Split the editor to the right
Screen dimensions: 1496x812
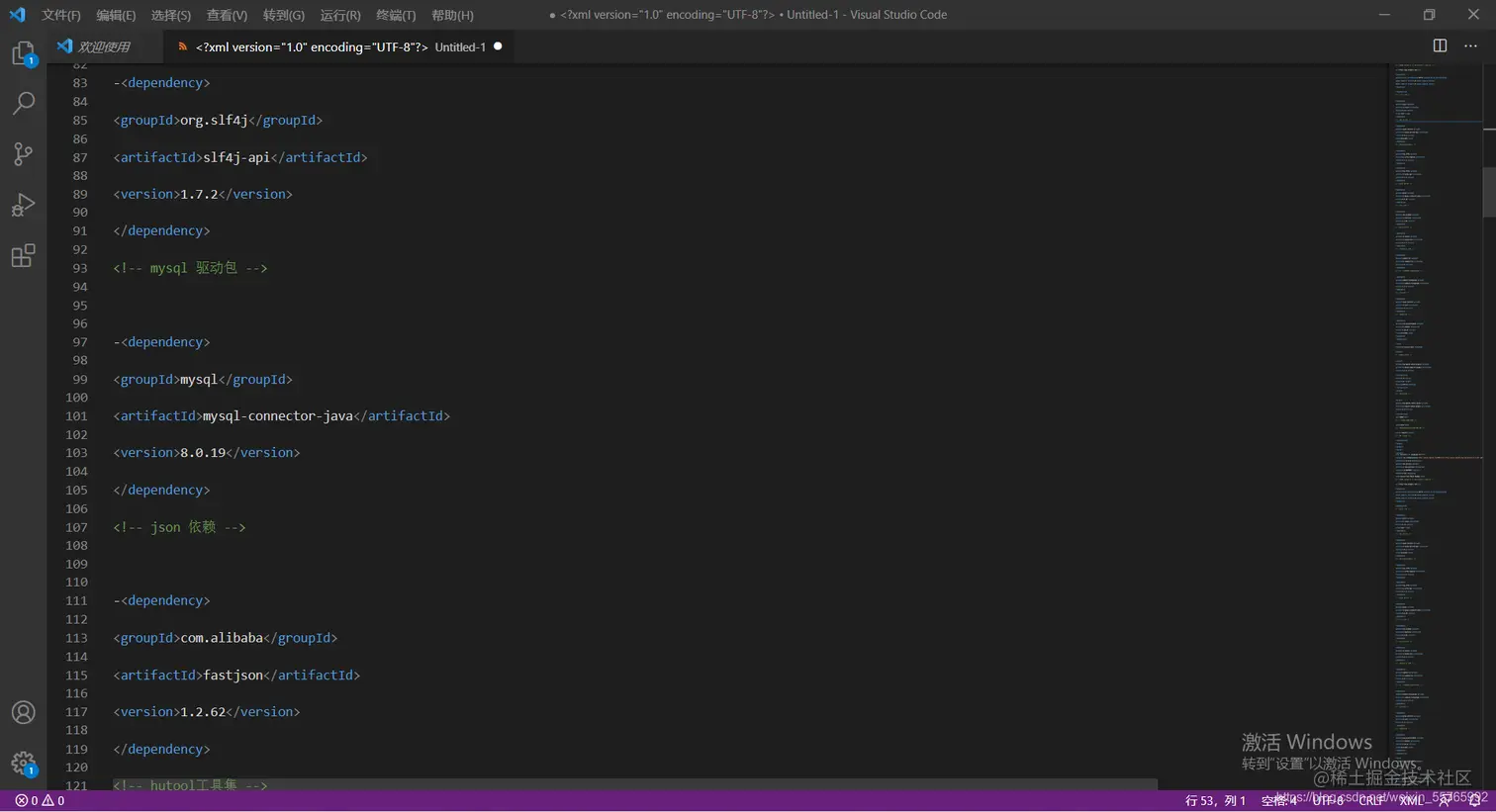[x=1440, y=45]
